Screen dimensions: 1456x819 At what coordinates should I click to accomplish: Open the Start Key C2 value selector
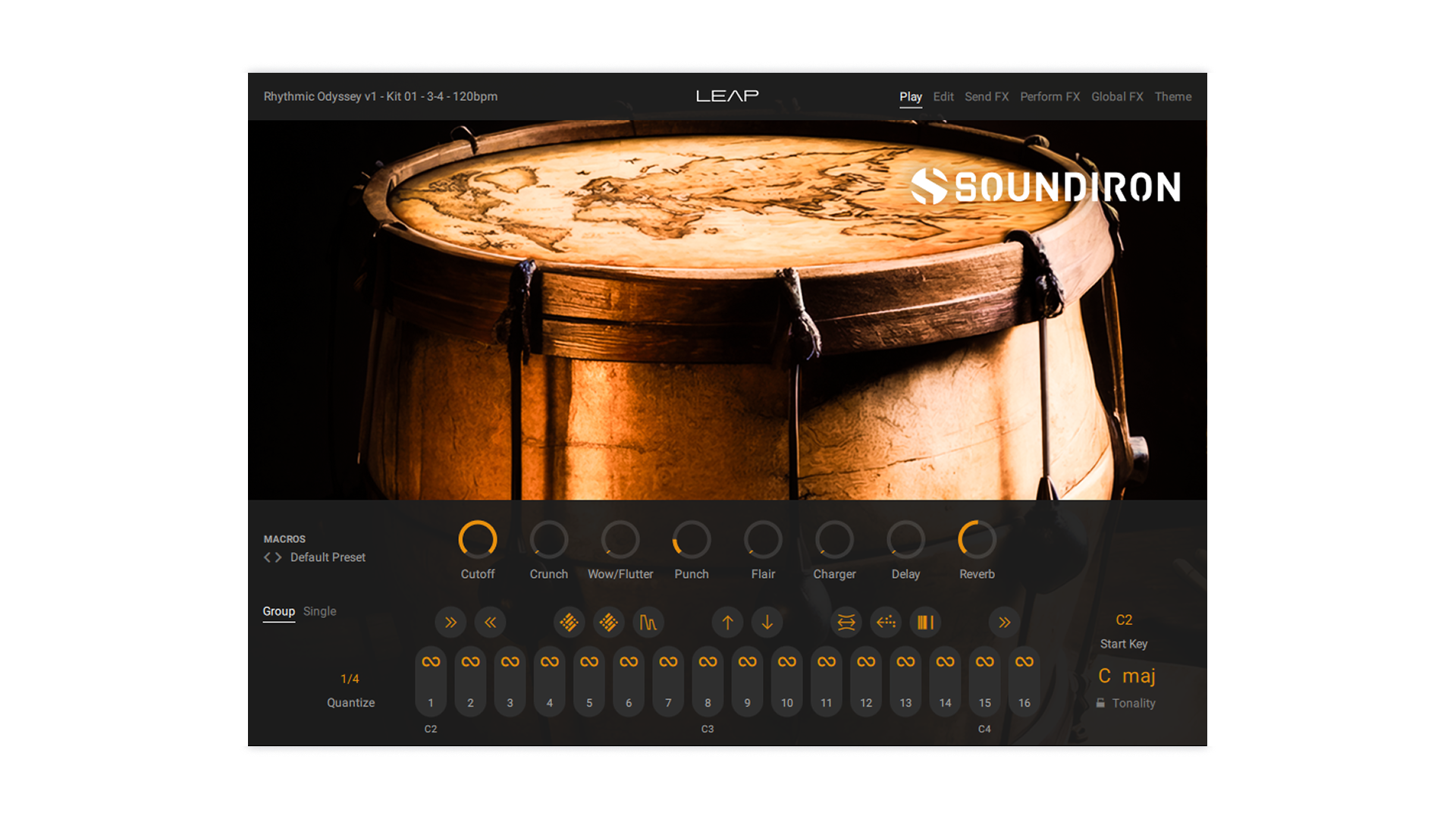1124,620
